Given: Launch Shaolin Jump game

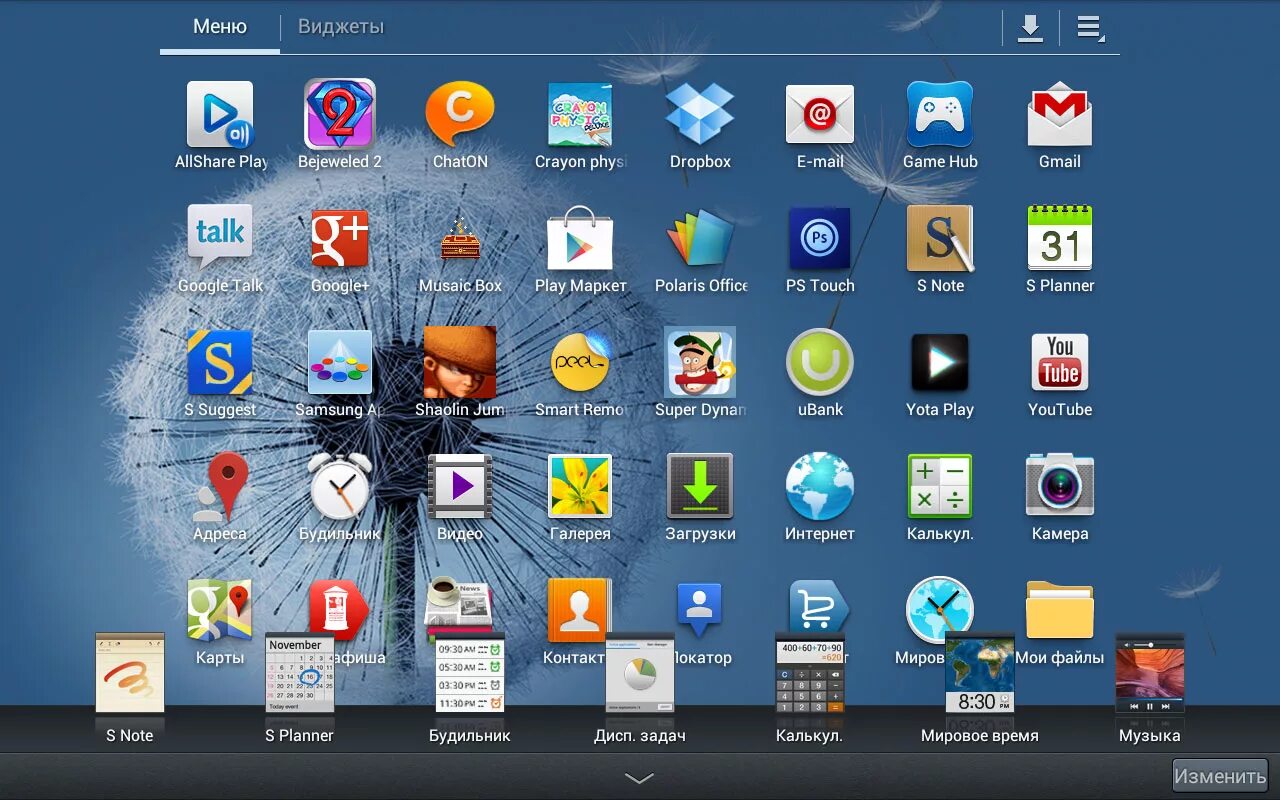Looking at the screenshot, I should pyautogui.click(x=460, y=362).
